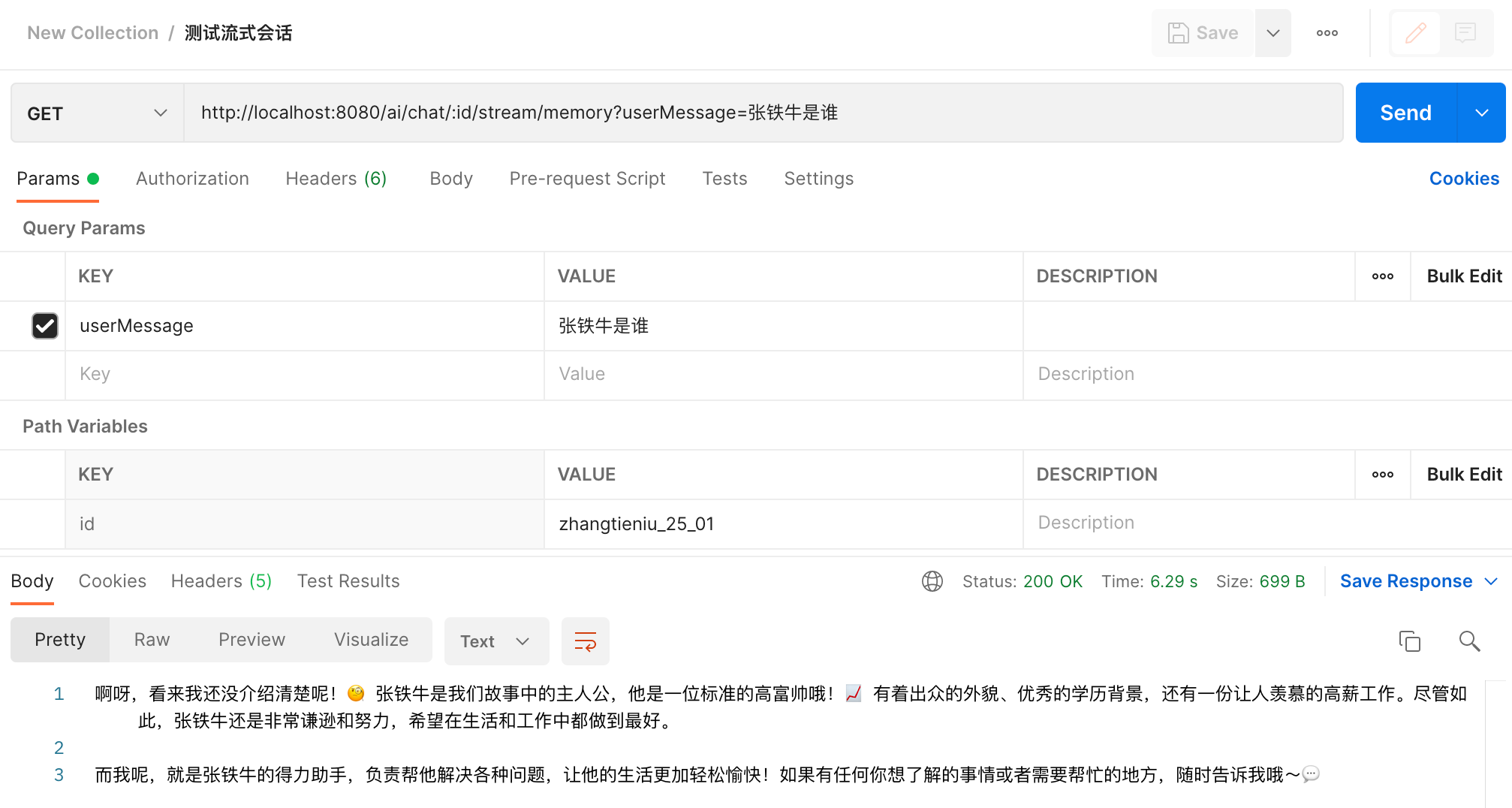Switch to the Authorization tab

pyautogui.click(x=192, y=179)
